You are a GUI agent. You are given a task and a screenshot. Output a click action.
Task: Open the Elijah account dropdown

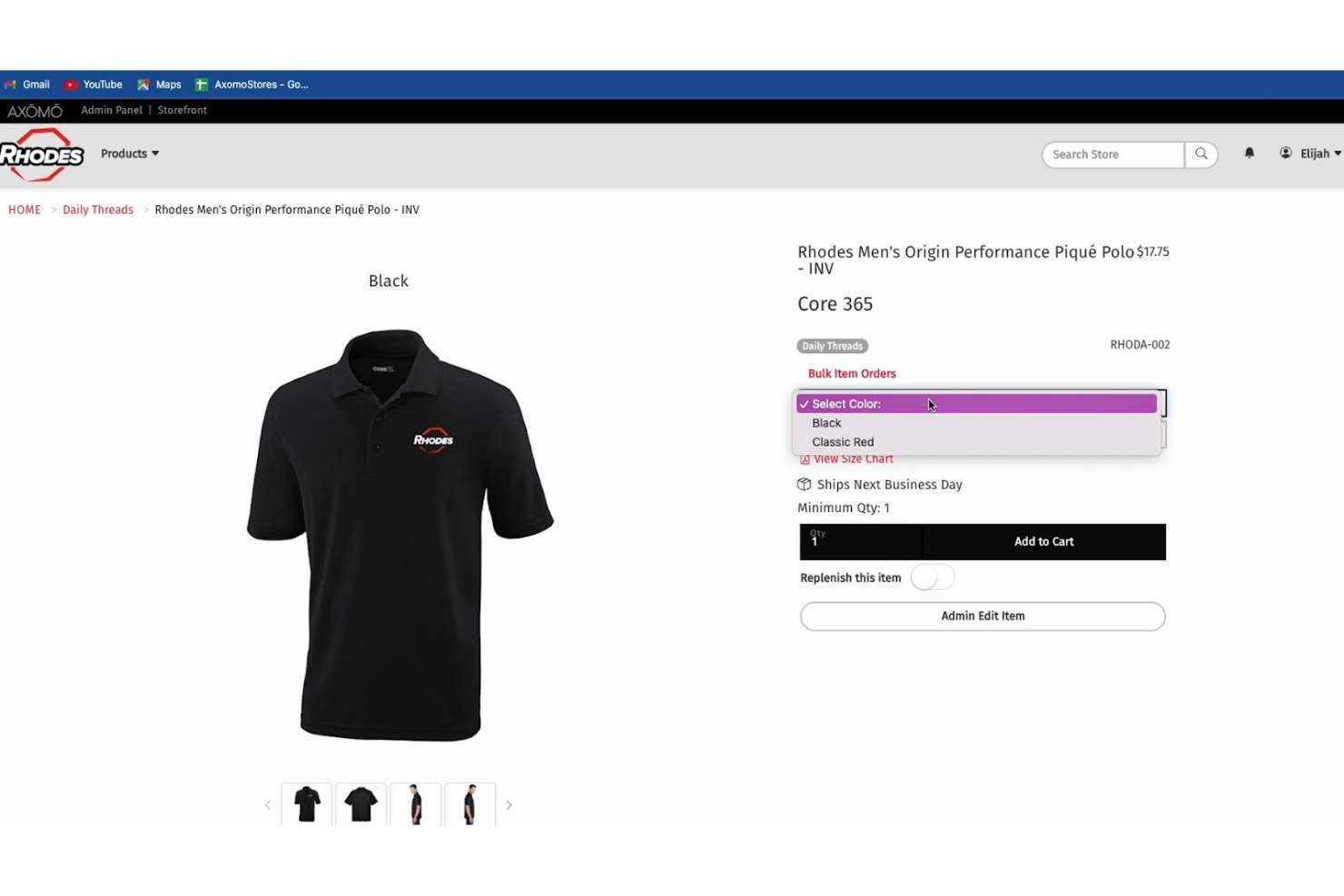click(1320, 153)
